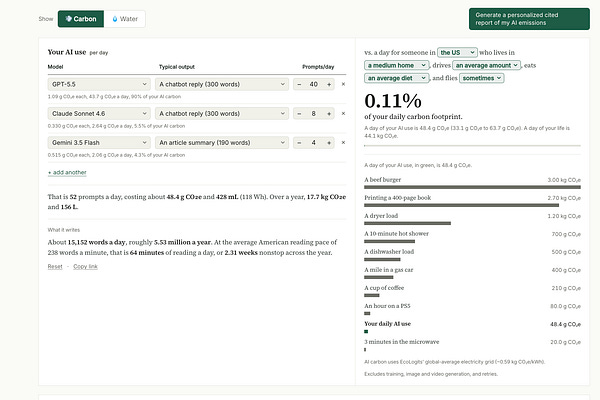Add another model row
The image size is (600, 400).
[x=67, y=173]
